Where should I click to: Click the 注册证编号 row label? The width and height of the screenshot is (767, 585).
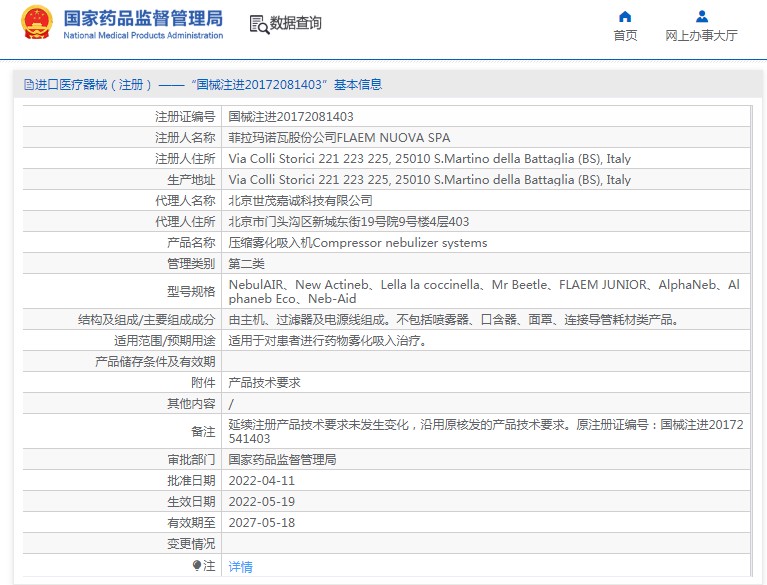point(185,116)
